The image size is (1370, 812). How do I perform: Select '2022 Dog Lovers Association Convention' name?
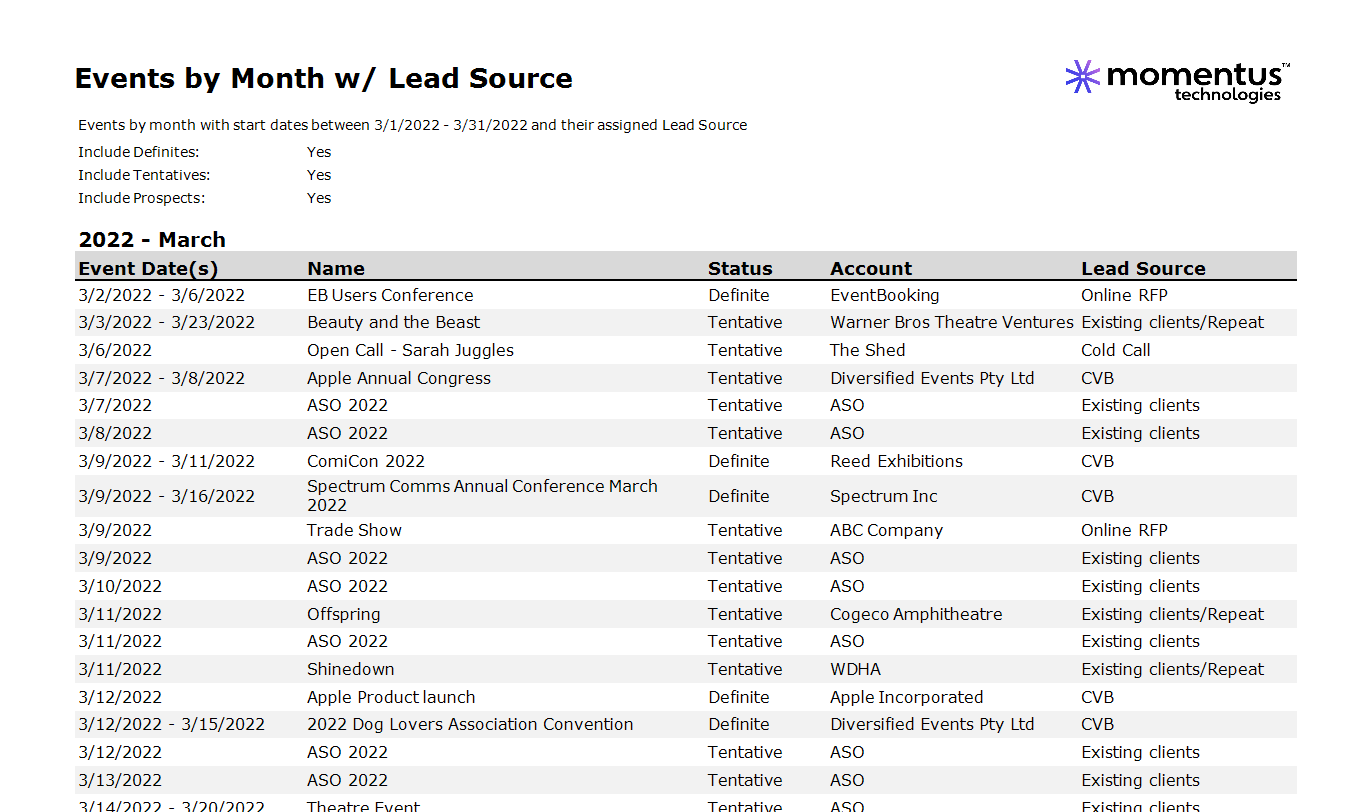[470, 724]
